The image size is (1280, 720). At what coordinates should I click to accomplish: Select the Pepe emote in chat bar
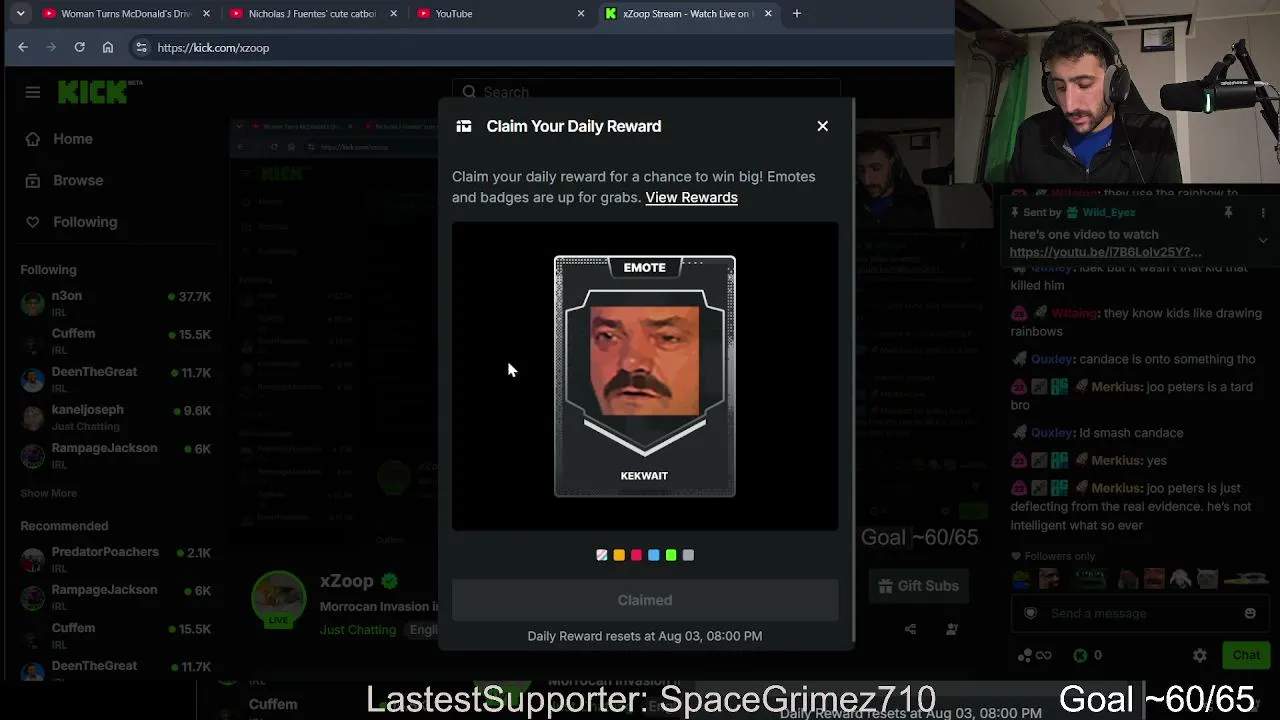point(1089,579)
